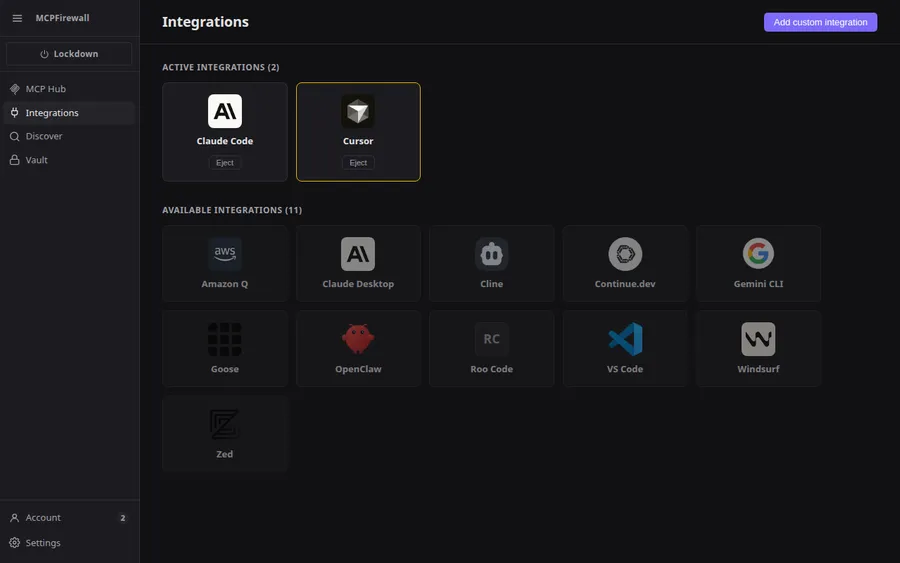Select the Goose grid icon
Image resolution: width=900 pixels, height=563 pixels.
pyautogui.click(x=225, y=339)
